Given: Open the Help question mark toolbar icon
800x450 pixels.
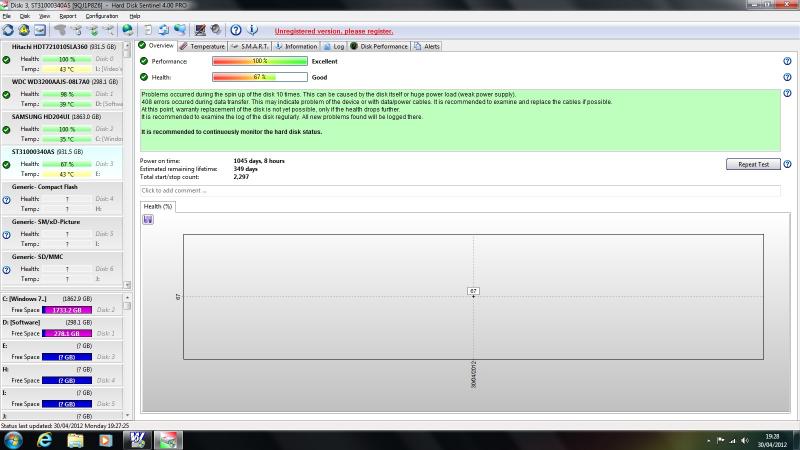Looking at the screenshot, I should click(x=236, y=31).
